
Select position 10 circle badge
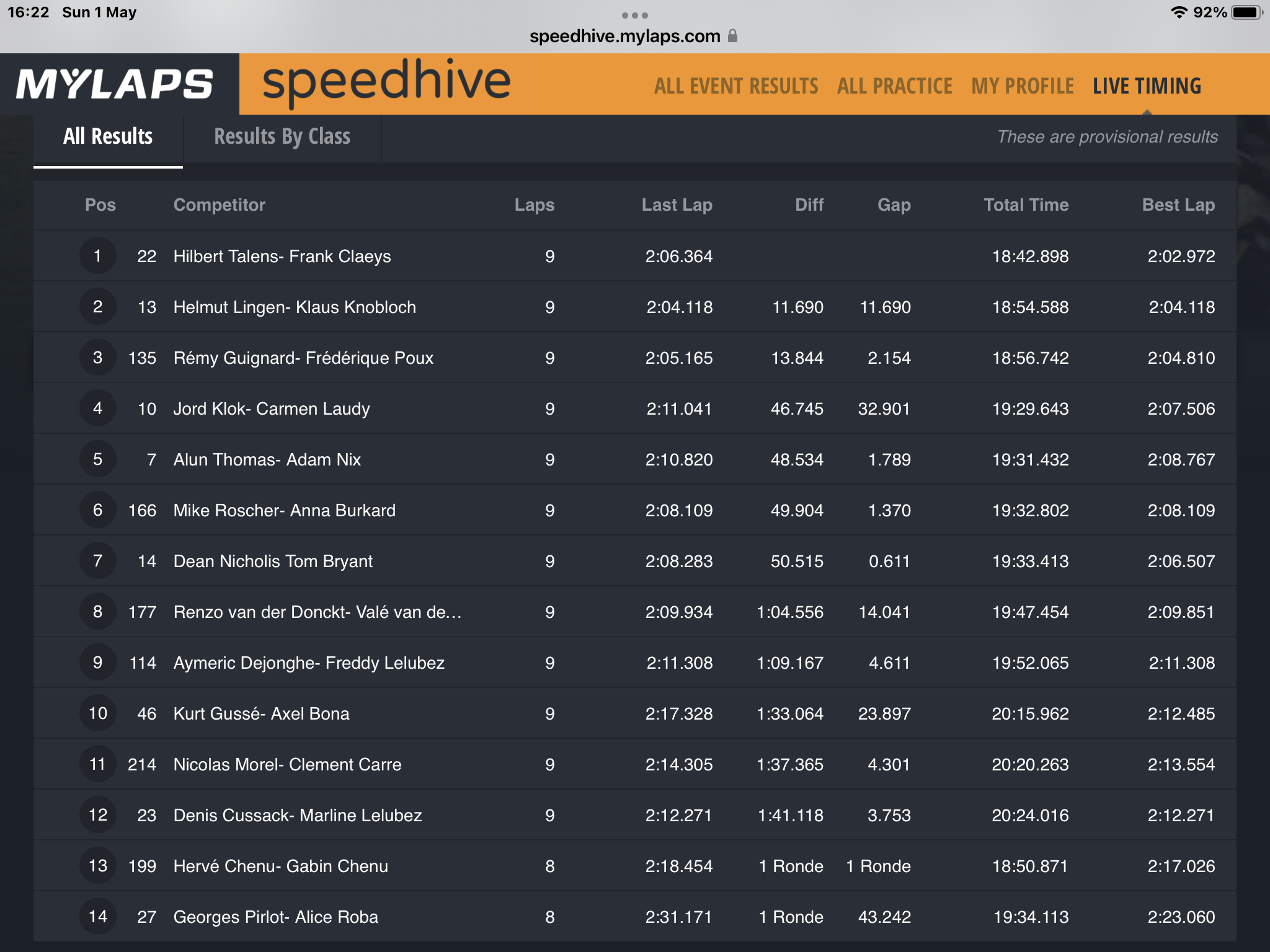[98, 713]
